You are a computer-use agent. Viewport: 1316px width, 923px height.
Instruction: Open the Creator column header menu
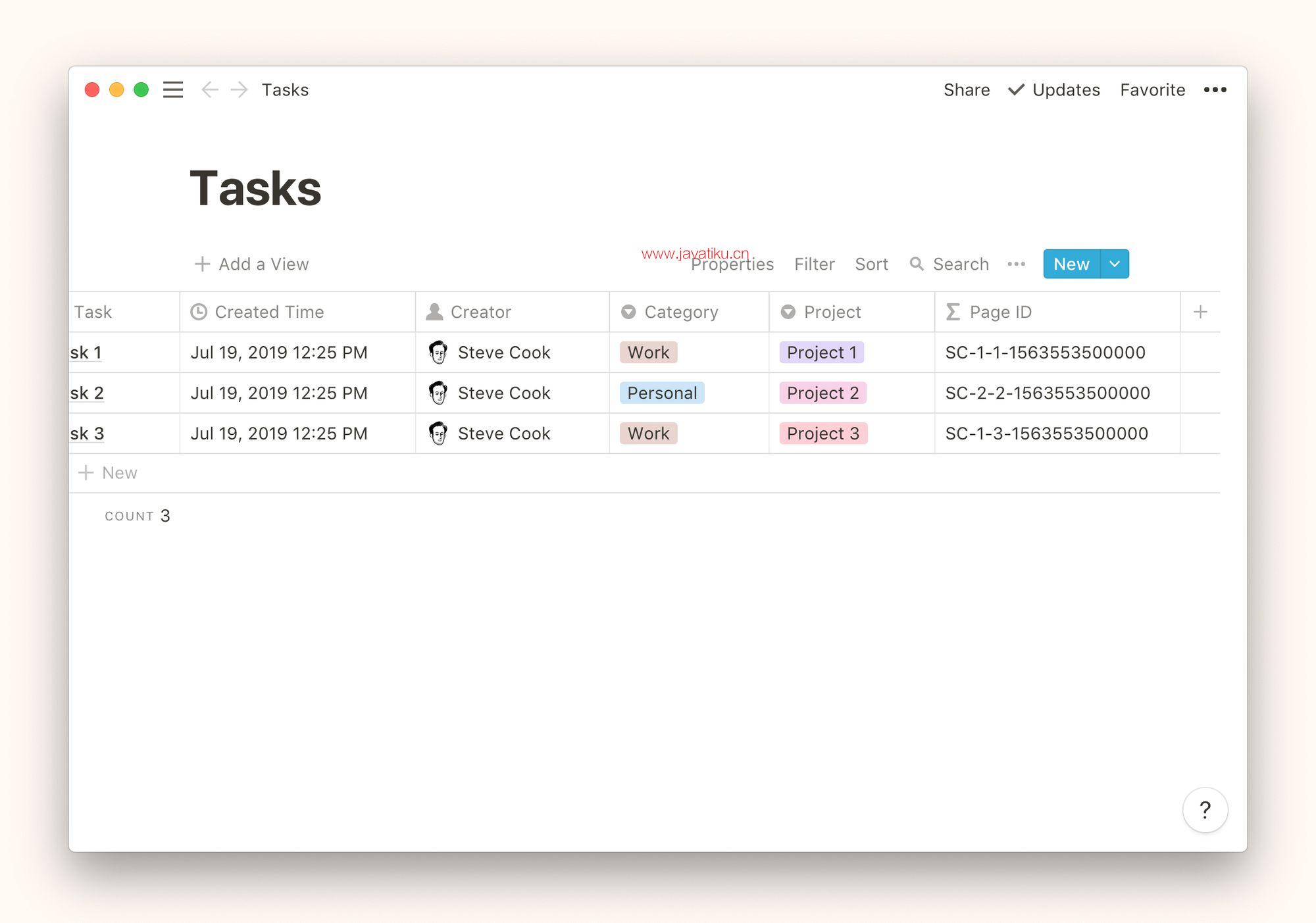(x=513, y=312)
